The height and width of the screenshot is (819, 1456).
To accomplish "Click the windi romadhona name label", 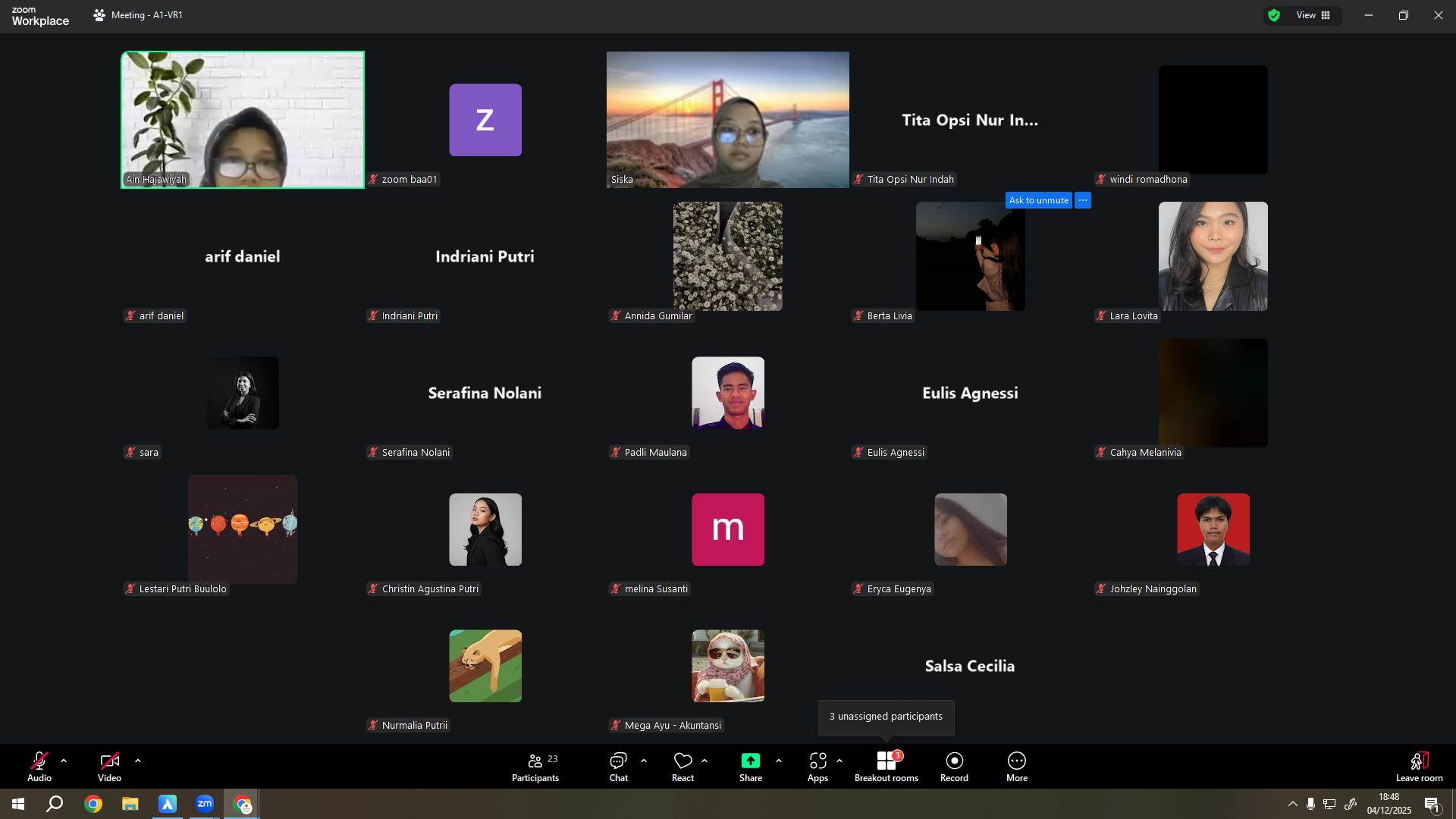I will coord(1148,180).
